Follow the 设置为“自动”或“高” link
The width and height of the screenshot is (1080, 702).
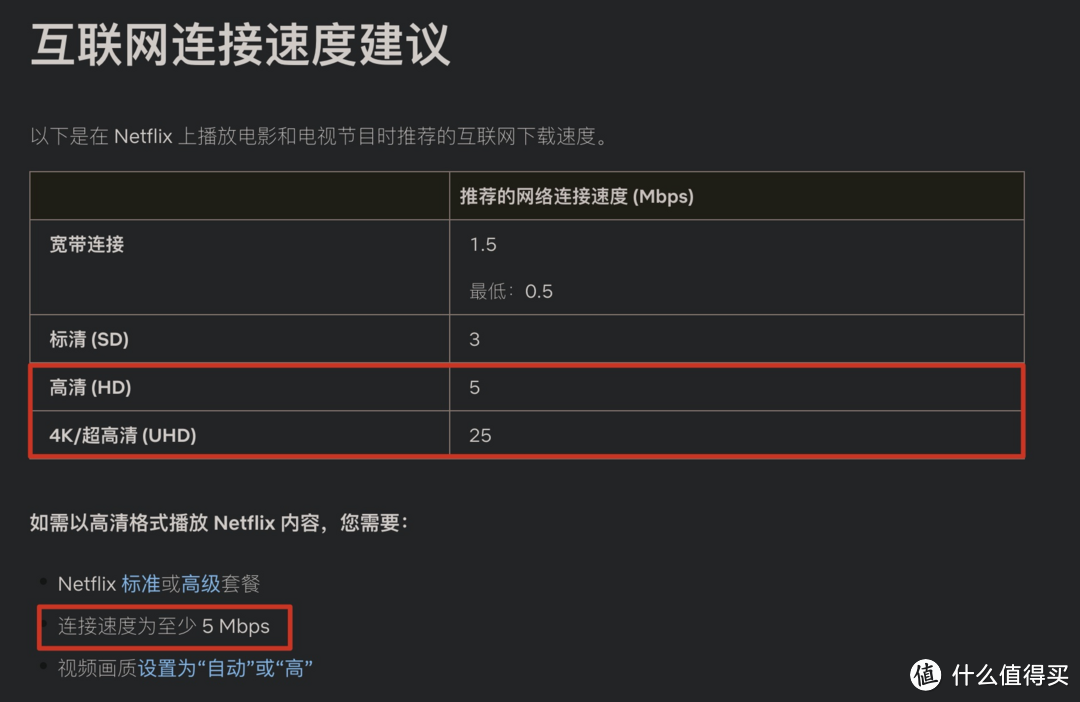coord(225,668)
